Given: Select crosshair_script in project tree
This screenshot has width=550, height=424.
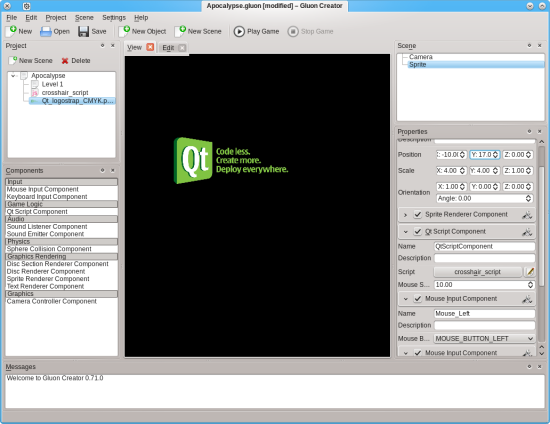Looking at the screenshot, I should pos(65,93).
